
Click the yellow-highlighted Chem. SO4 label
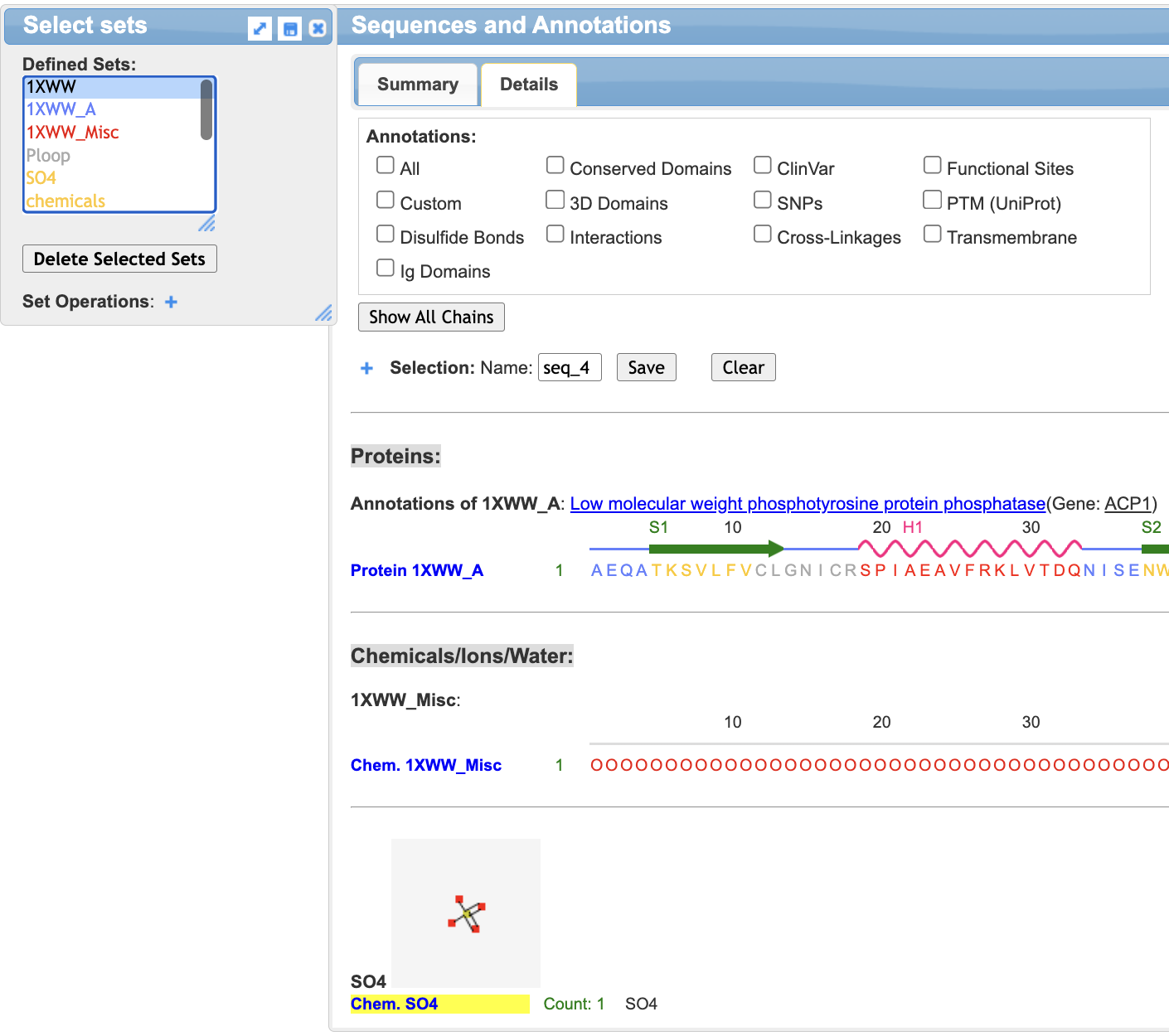[439, 1004]
